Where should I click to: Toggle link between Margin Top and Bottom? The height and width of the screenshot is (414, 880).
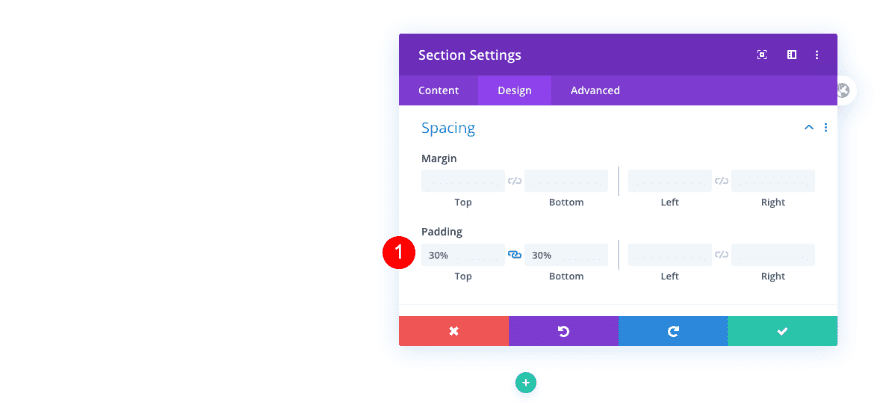pos(515,181)
